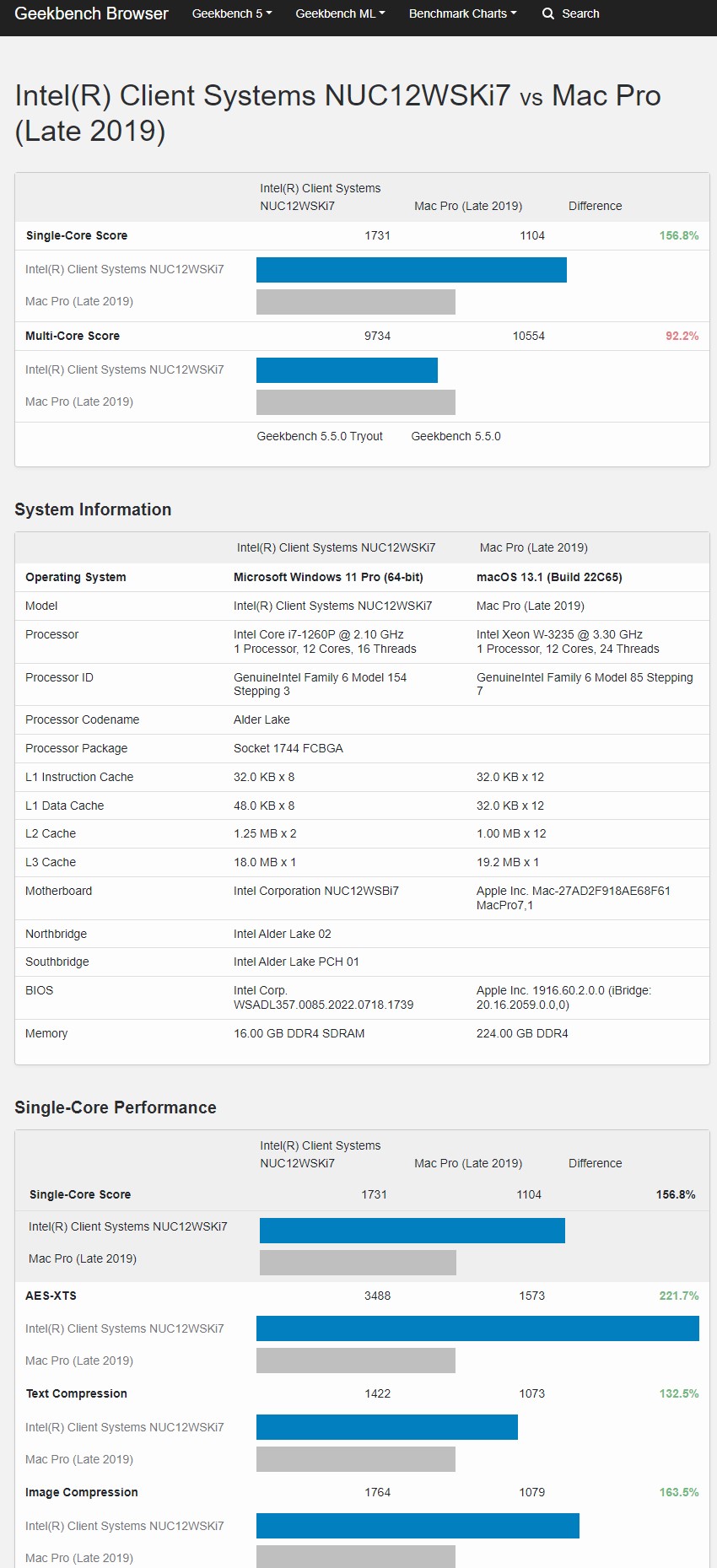Click the Geekbench 5.5.0 Tryout version label

coord(320,437)
